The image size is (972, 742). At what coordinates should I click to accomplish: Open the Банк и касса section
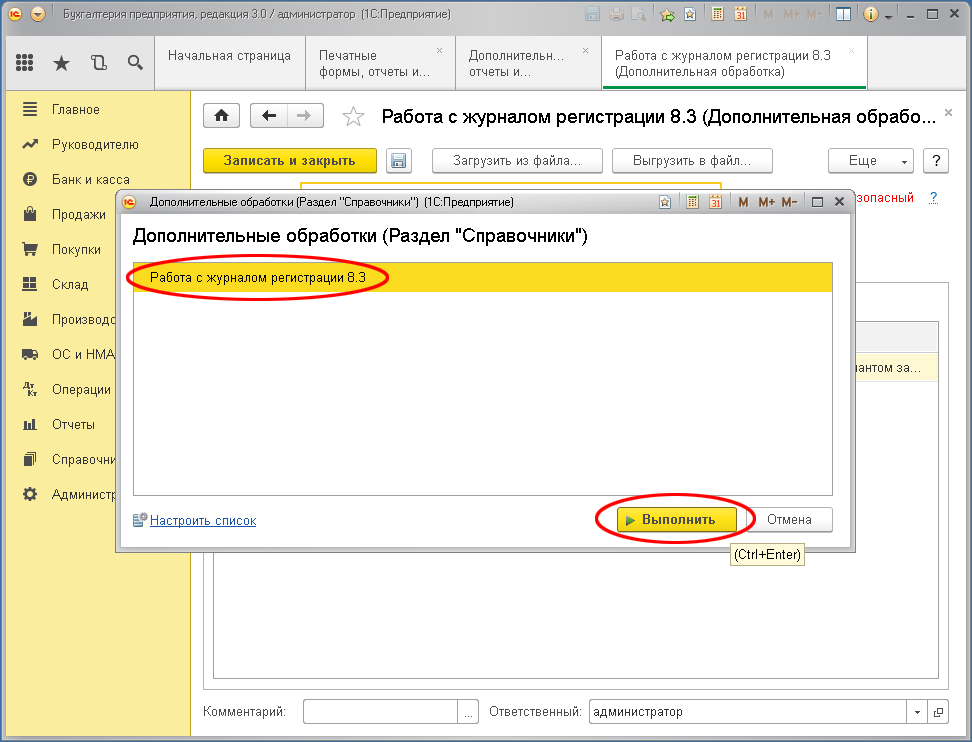pyautogui.click(x=91, y=179)
